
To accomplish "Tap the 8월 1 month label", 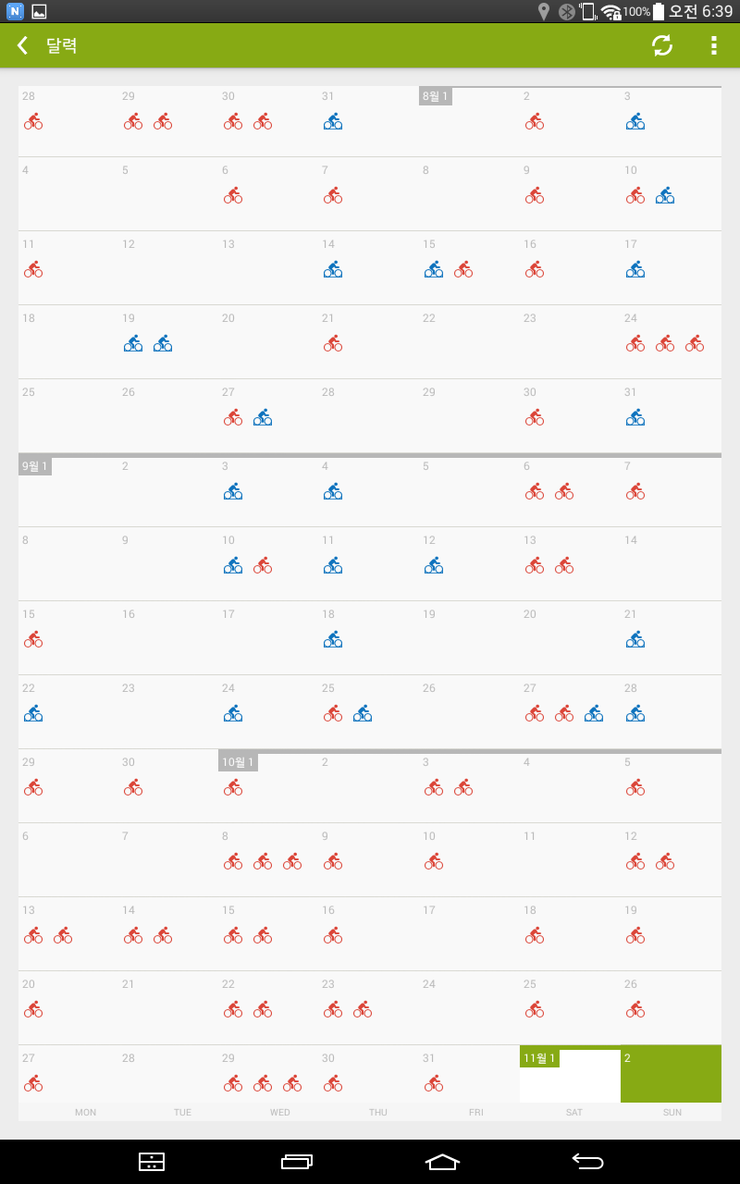I will coord(436,96).
